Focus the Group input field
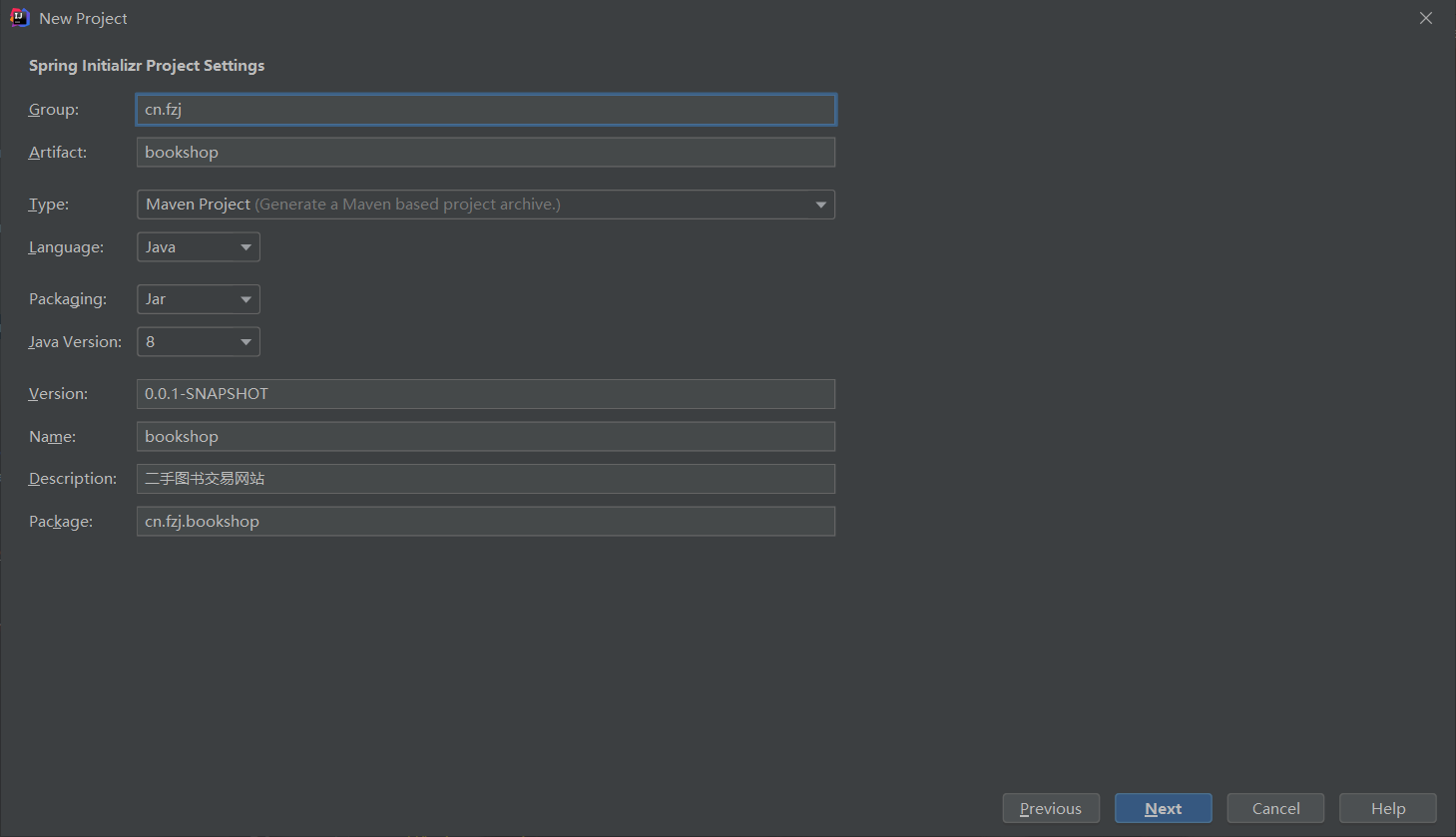 pyautogui.click(x=486, y=110)
